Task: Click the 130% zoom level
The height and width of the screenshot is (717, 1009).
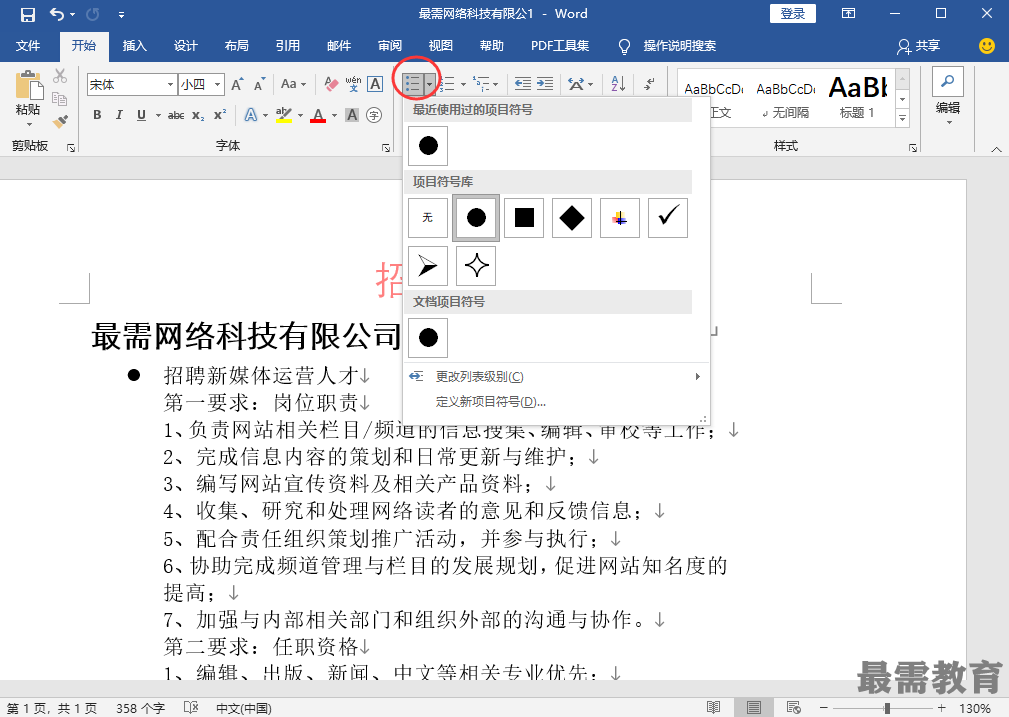Action: click(974, 708)
